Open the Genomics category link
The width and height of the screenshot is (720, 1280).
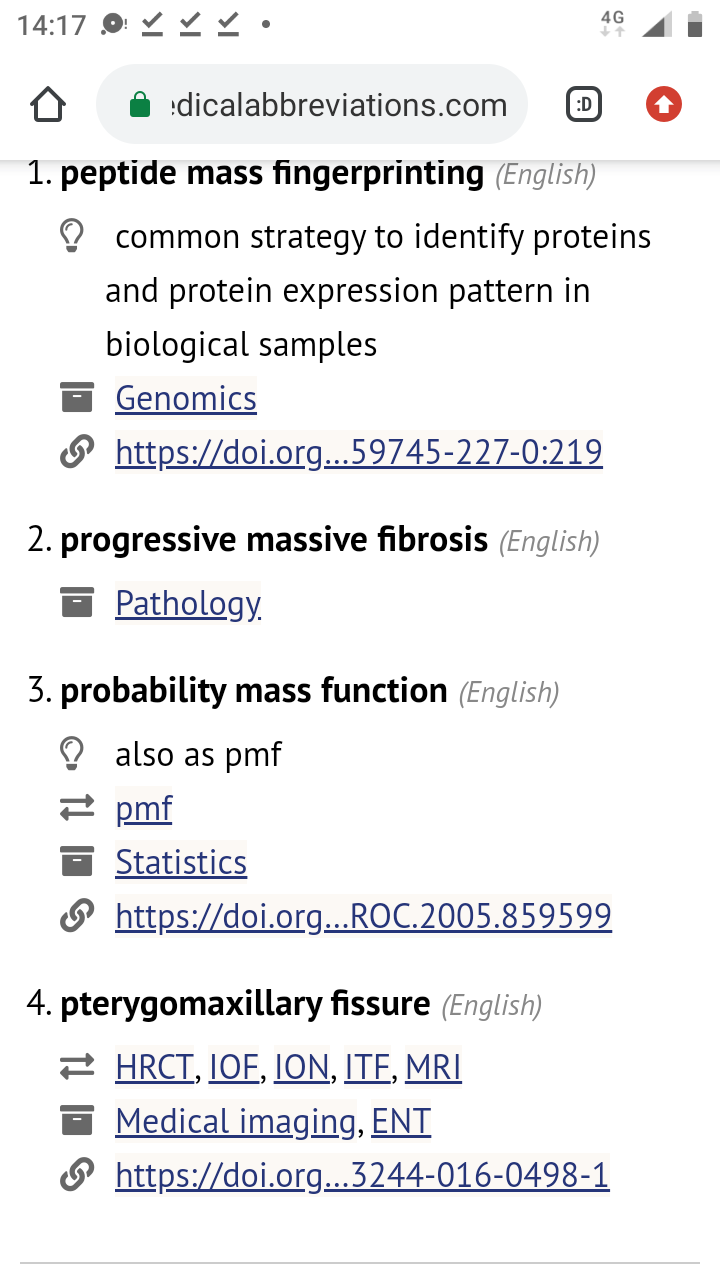pyautogui.click(x=186, y=398)
